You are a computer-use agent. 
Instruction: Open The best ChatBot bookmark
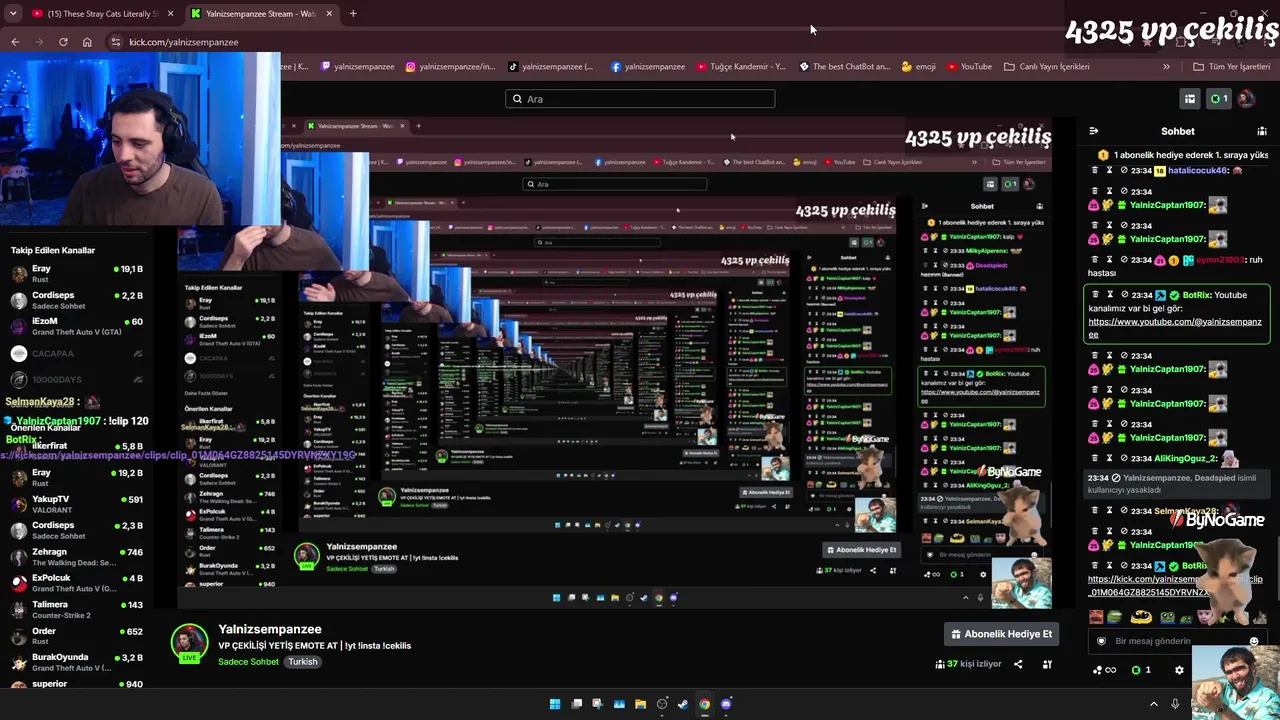point(845,67)
